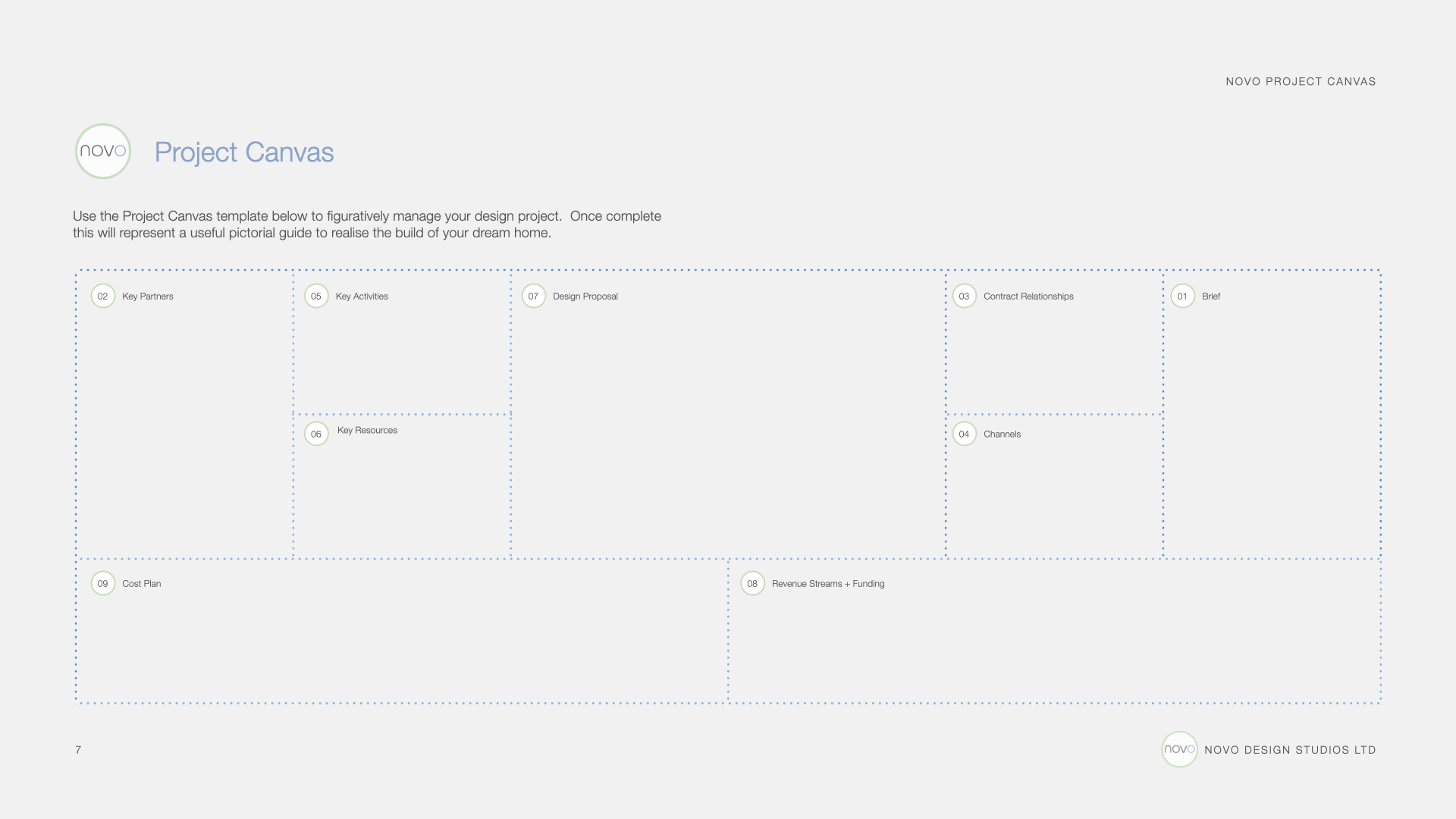
Task: Click the 01 Brief number circle
Action: click(x=1182, y=297)
